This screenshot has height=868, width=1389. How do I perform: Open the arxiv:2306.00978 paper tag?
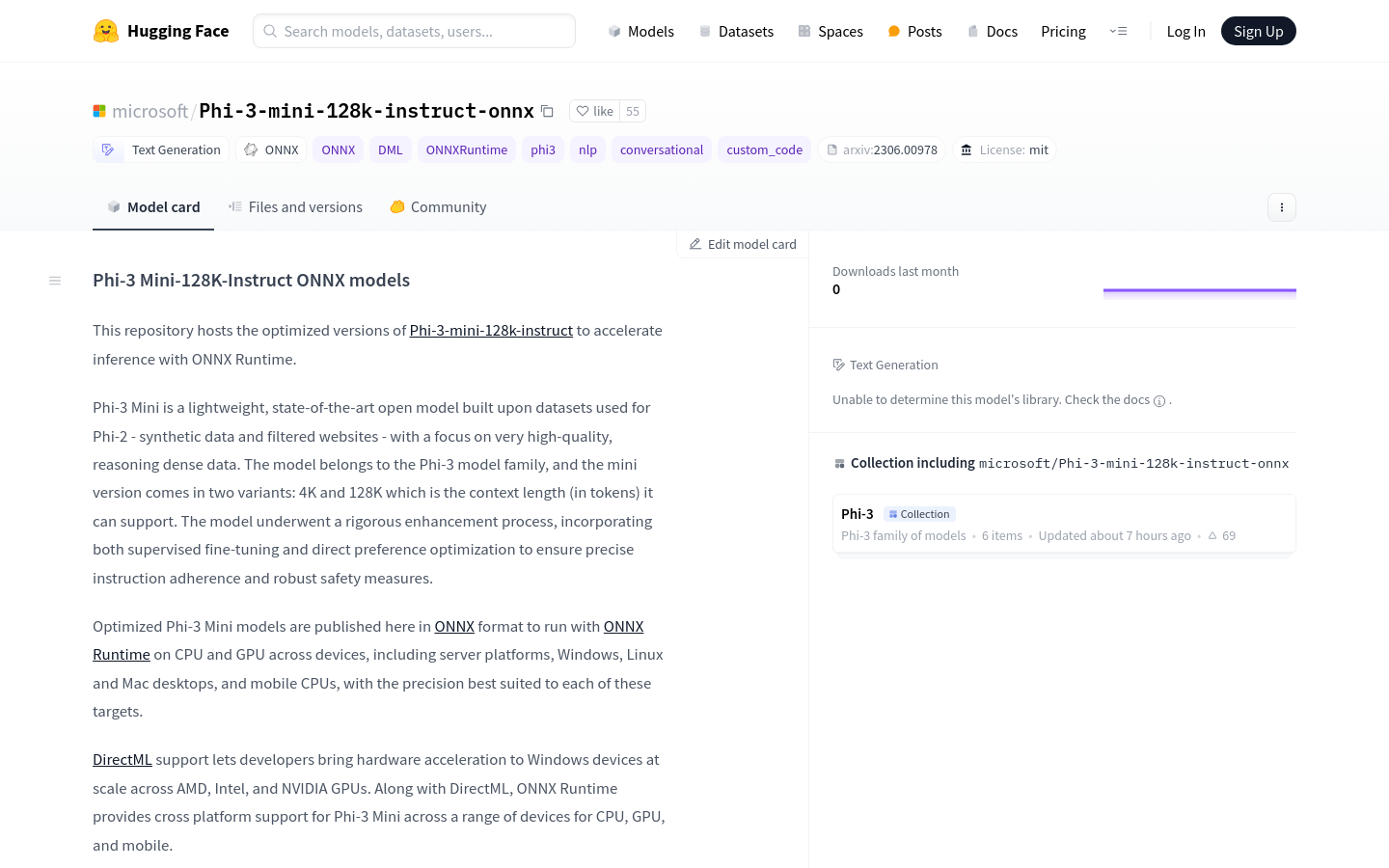(x=882, y=149)
